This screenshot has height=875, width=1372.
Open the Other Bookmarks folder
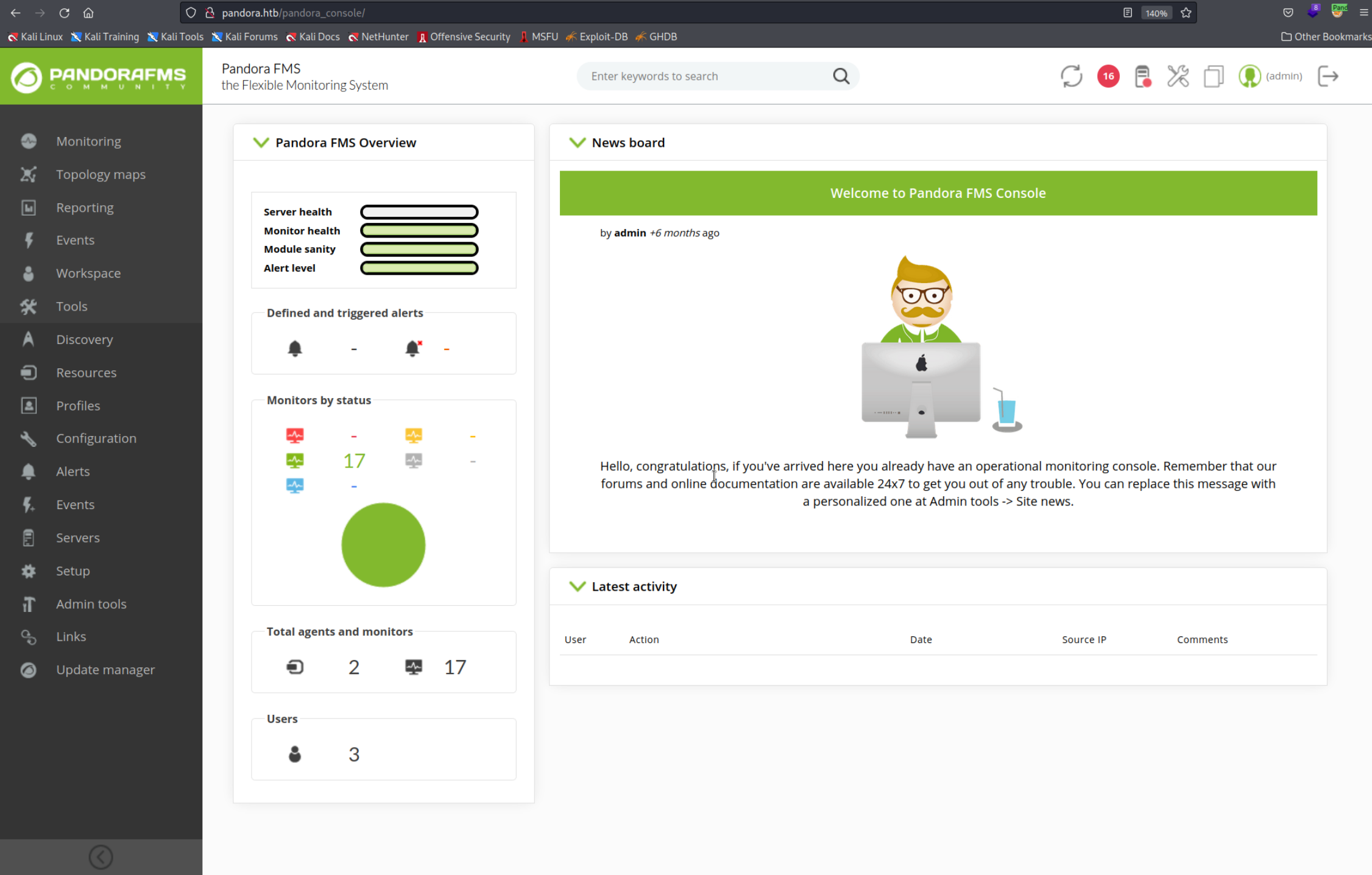point(1326,37)
